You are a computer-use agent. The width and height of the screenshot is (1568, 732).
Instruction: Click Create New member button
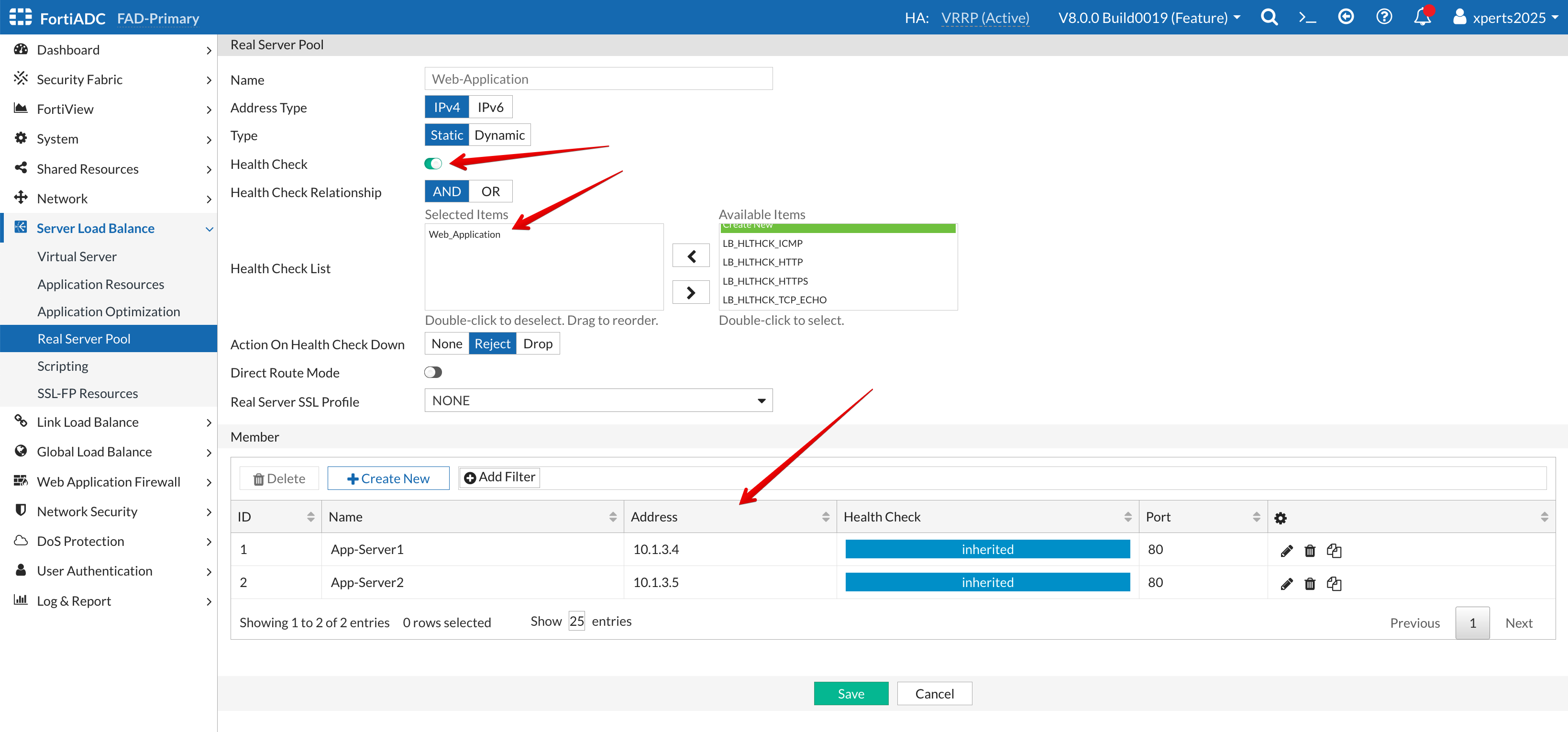tap(388, 478)
